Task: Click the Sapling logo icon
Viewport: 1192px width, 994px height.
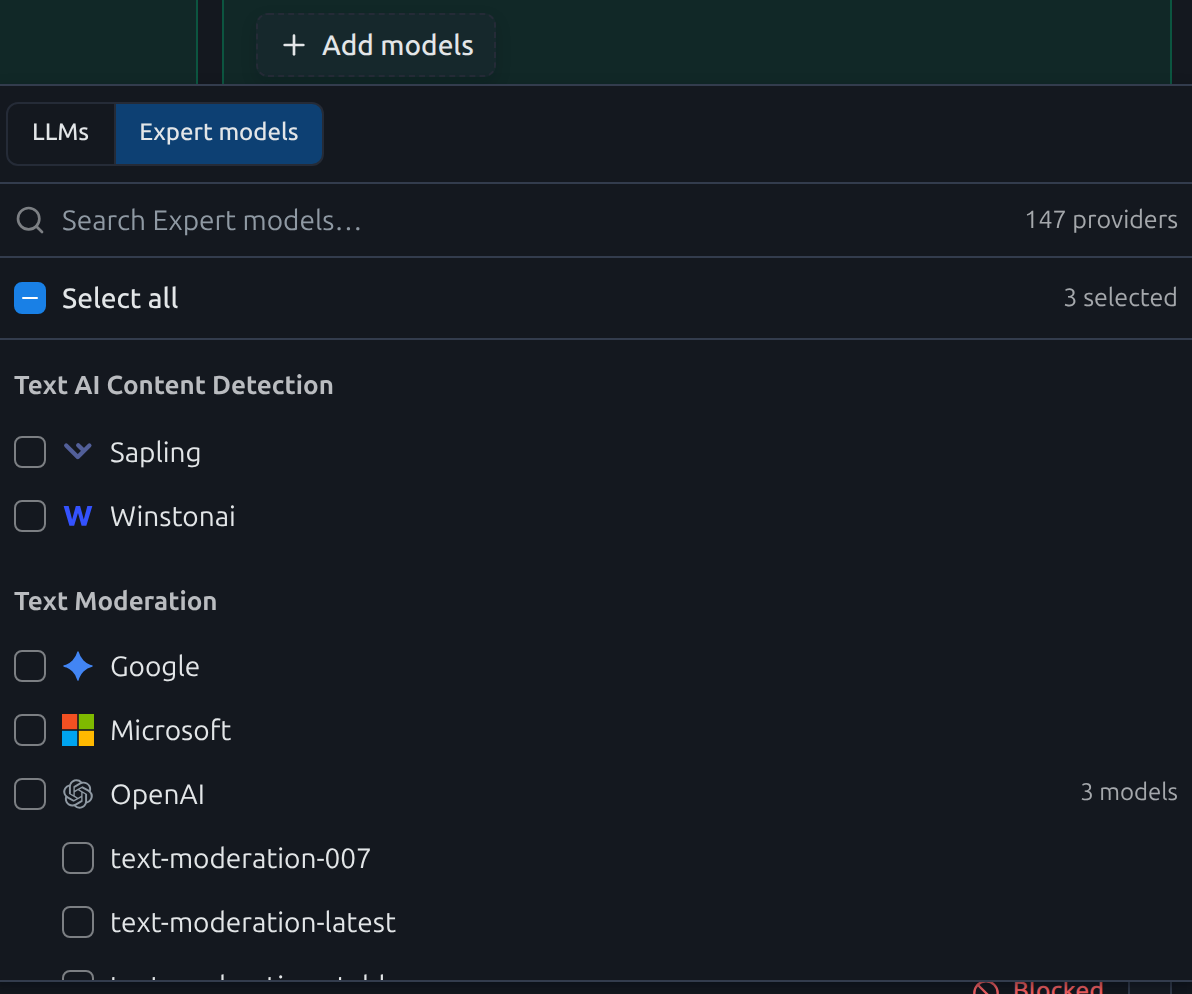Action: pyautogui.click(x=78, y=451)
